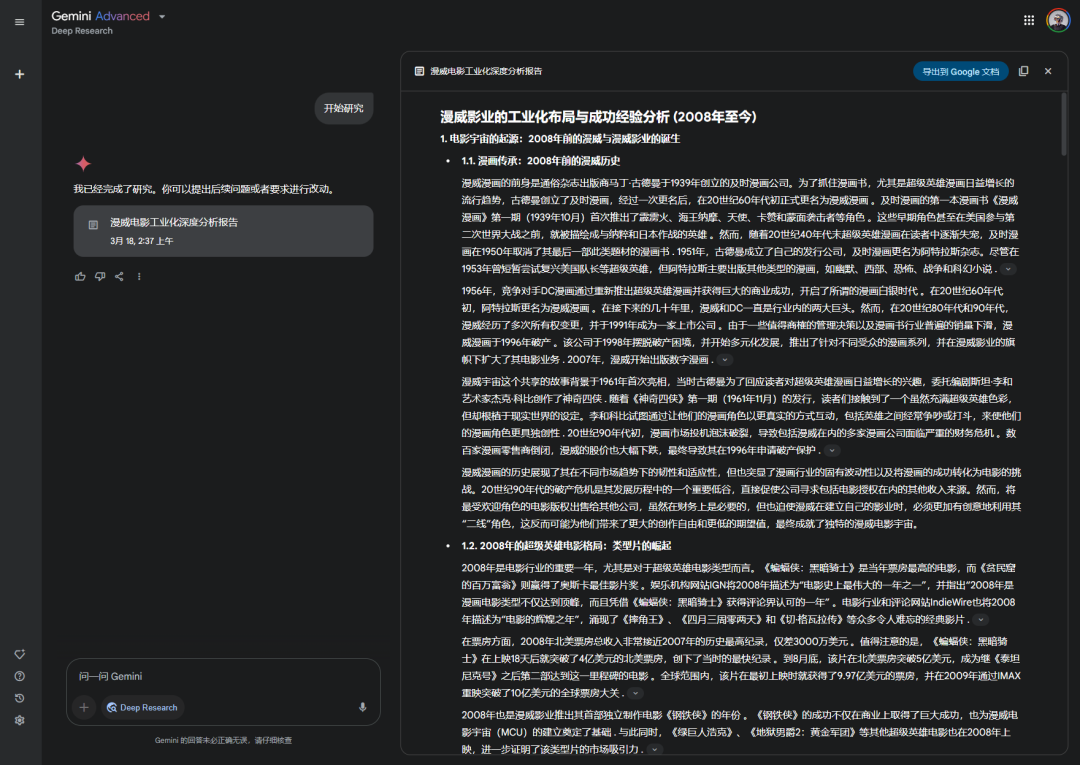Expand sources chevron after 战争和科幻小说 paragraph

click(1008, 269)
